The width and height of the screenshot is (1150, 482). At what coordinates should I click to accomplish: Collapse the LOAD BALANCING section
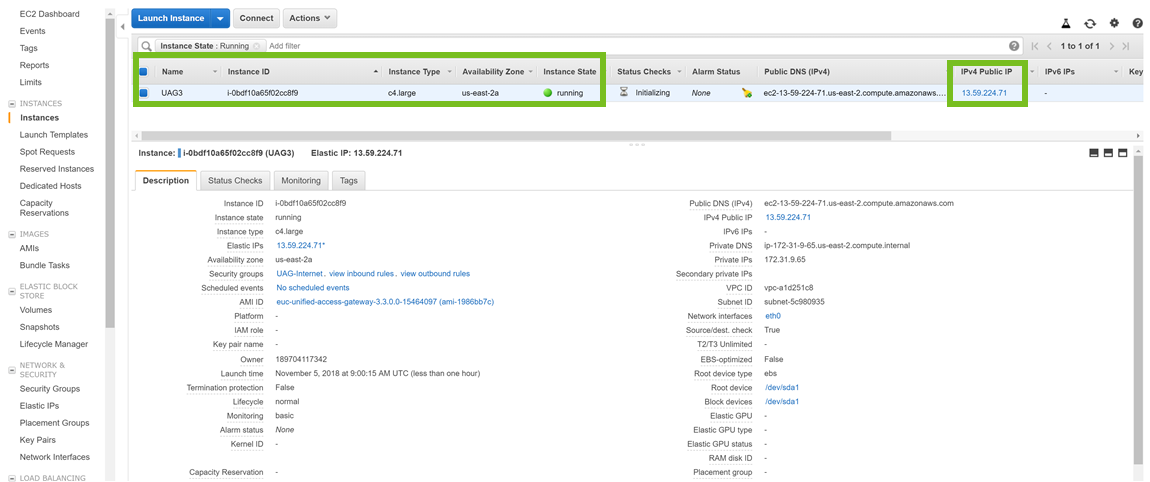(x=11, y=478)
